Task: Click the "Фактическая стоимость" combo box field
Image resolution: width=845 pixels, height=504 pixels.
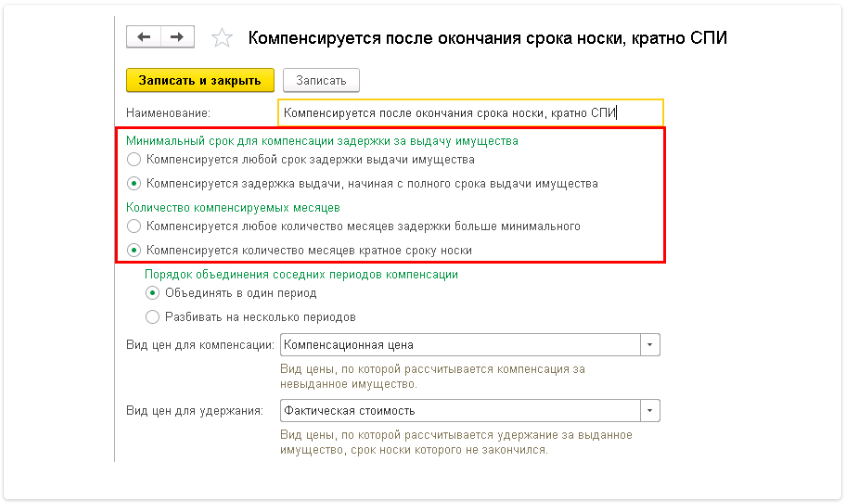Action: coord(460,411)
